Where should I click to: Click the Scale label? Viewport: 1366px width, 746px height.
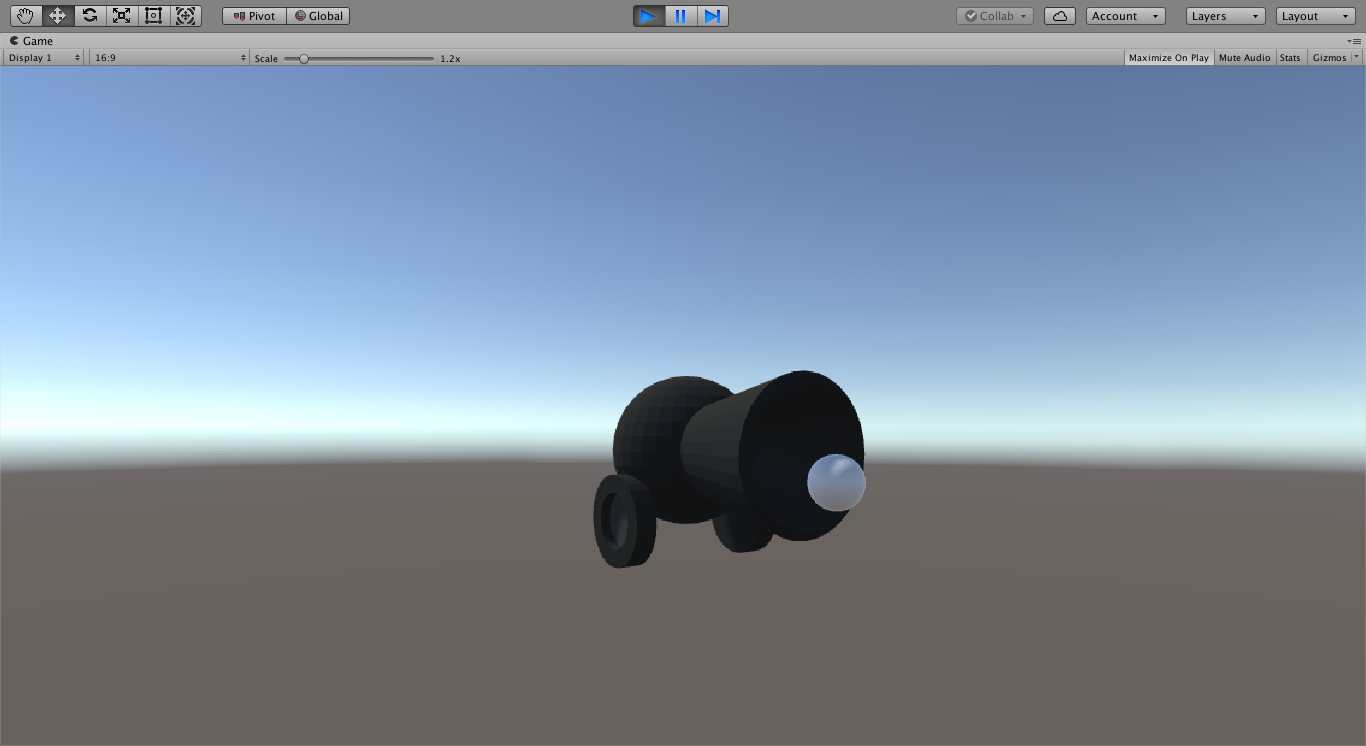click(266, 59)
